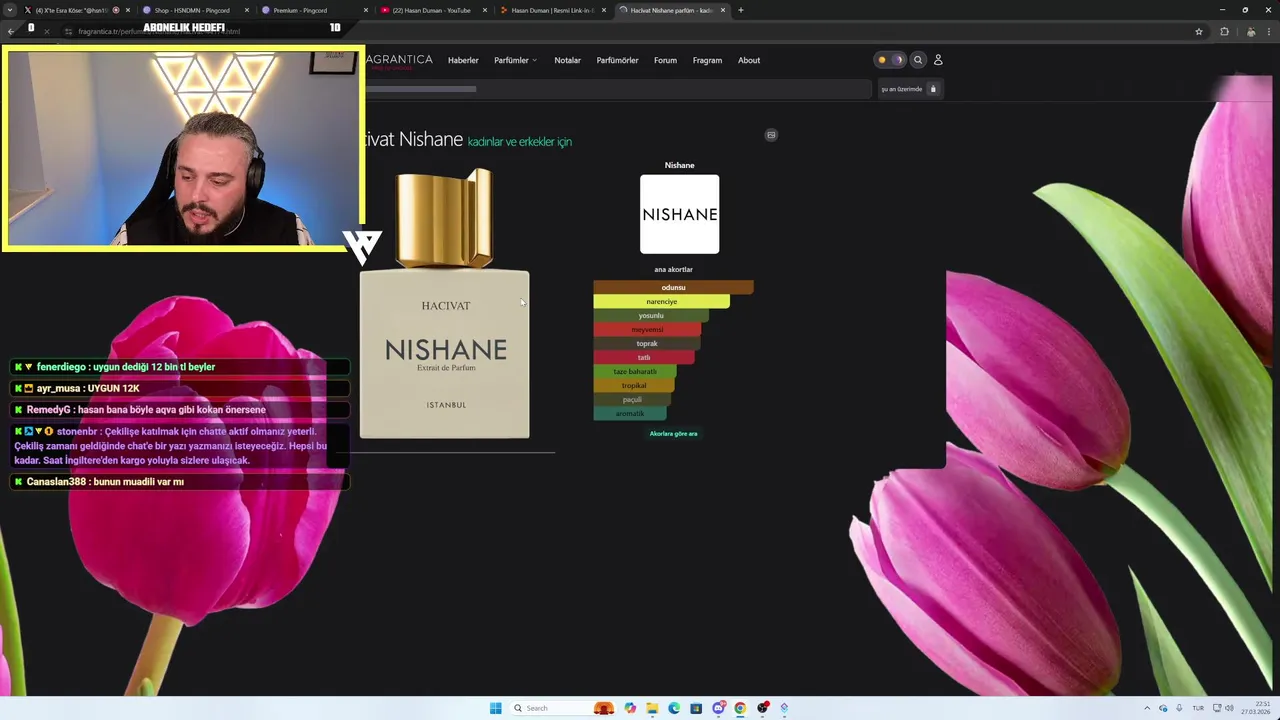The width and height of the screenshot is (1280, 720).
Task: Select the 'tatlı' accord bar
Action: (643, 357)
